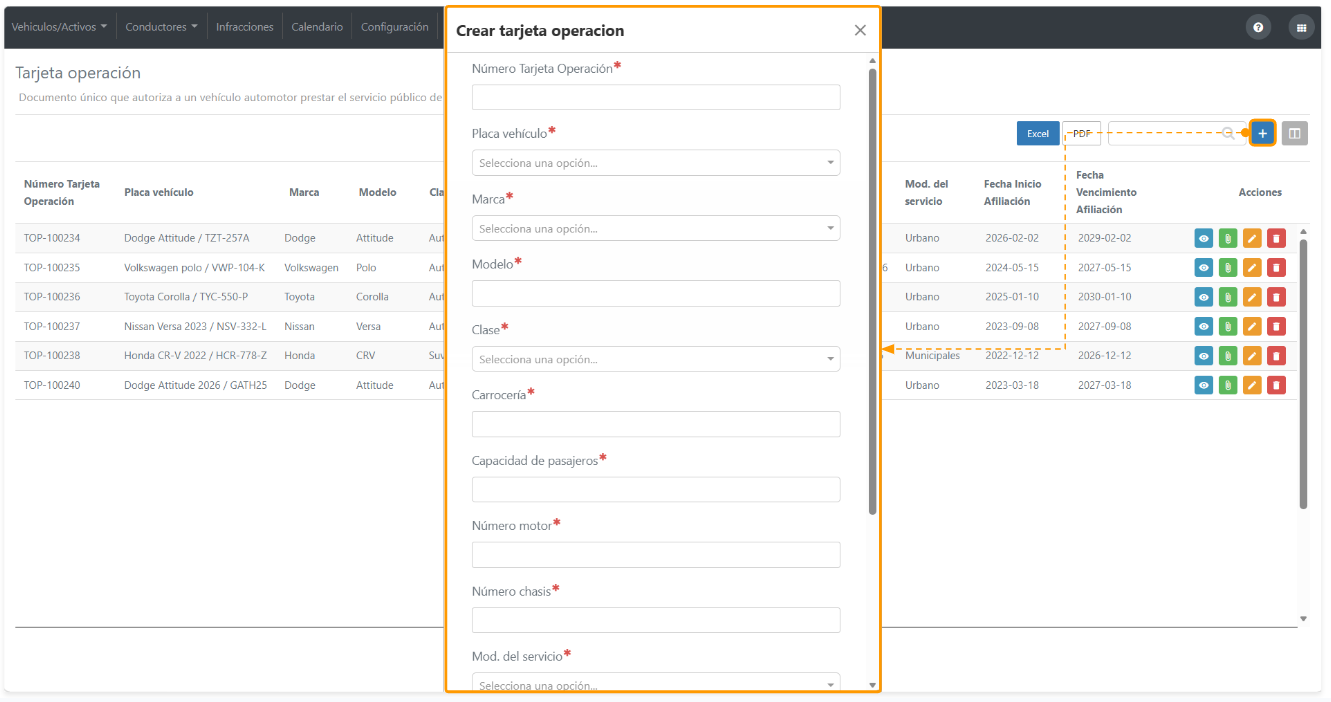Expand the Marca select field
1331x702 pixels.
[x=656, y=228]
